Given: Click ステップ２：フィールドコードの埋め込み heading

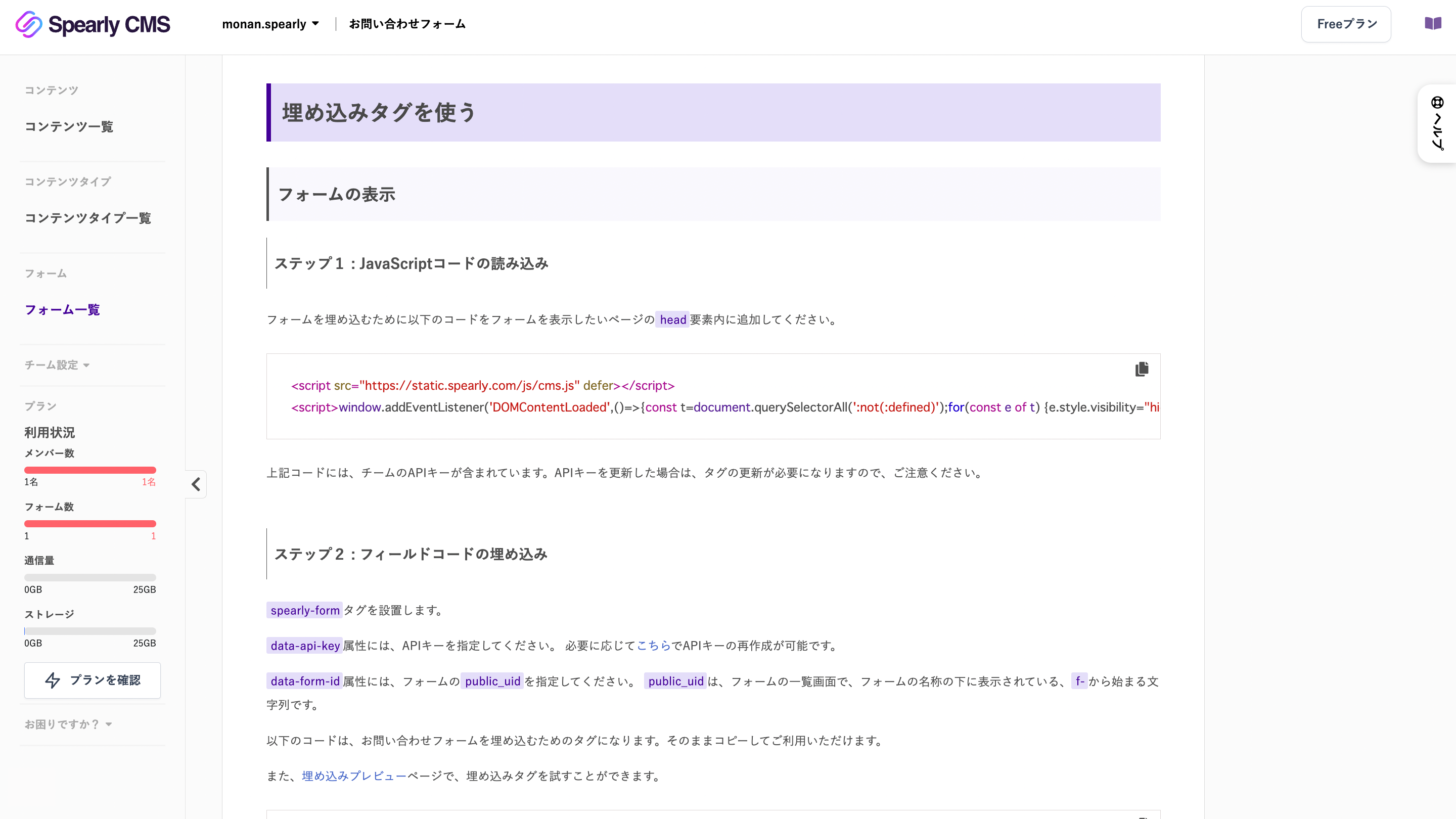Looking at the screenshot, I should (x=411, y=554).
